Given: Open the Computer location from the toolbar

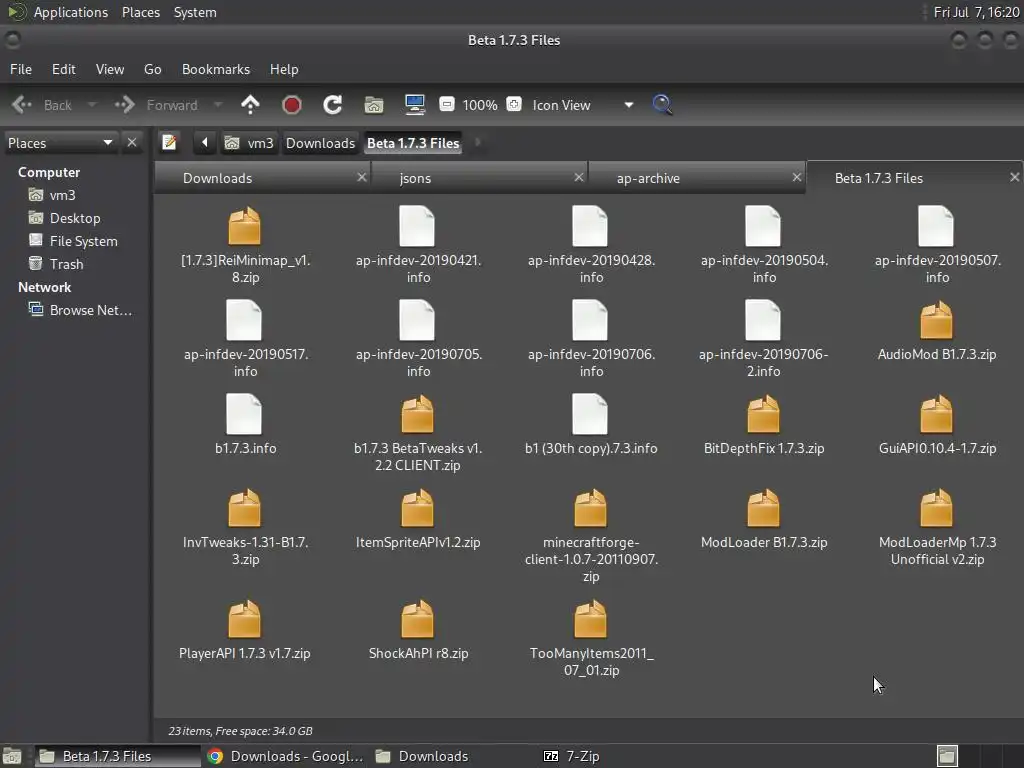Looking at the screenshot, I should [415, 104].
